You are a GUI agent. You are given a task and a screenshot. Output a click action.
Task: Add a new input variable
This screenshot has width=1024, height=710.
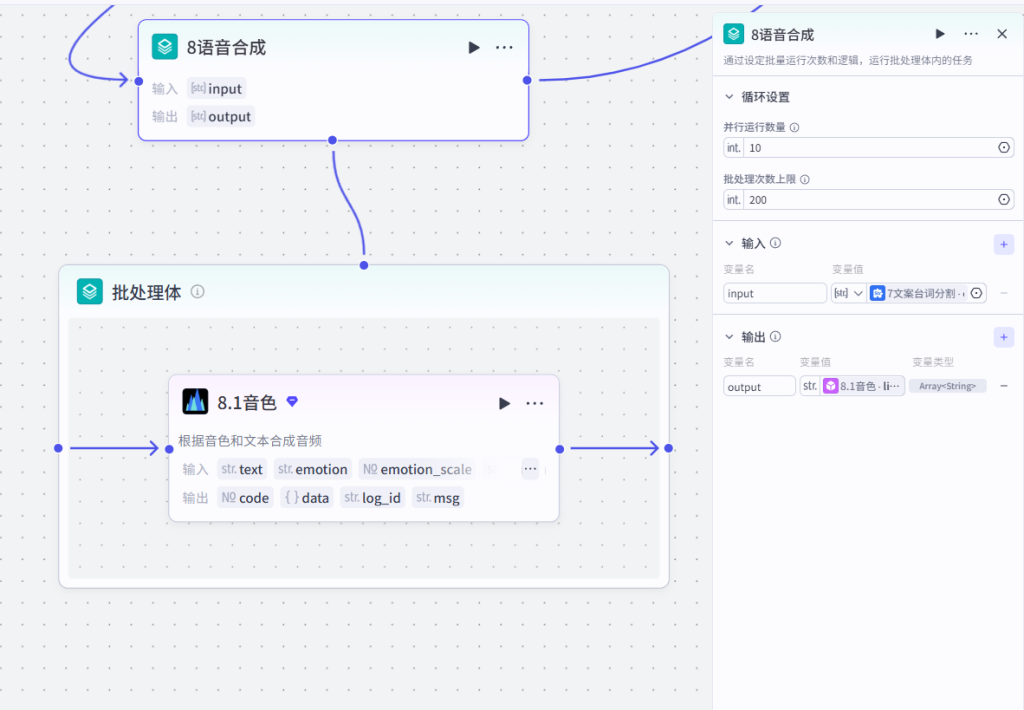coord(1004,244)
